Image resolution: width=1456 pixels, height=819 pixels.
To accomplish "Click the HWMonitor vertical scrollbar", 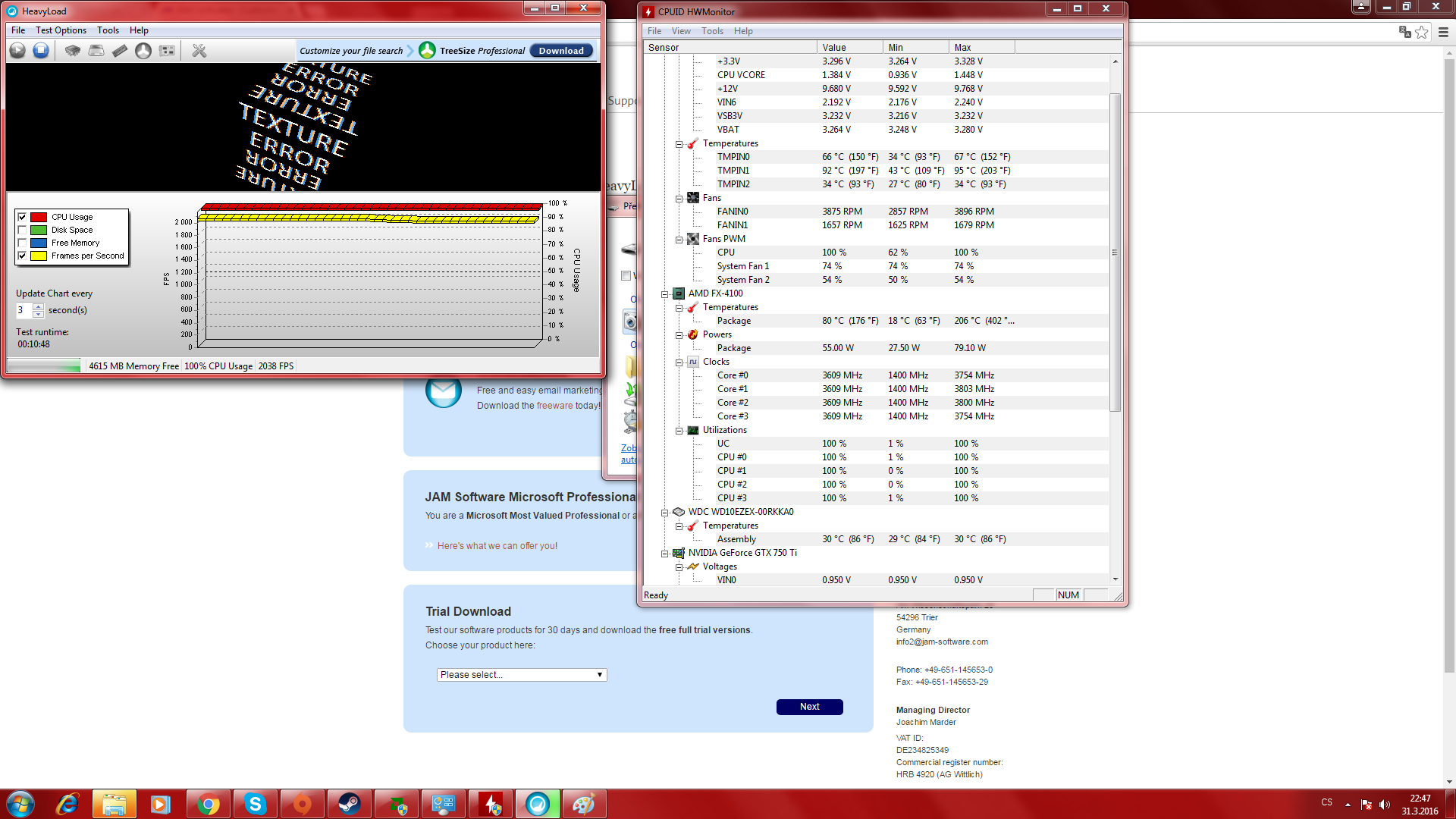I will pos(1115,252).
